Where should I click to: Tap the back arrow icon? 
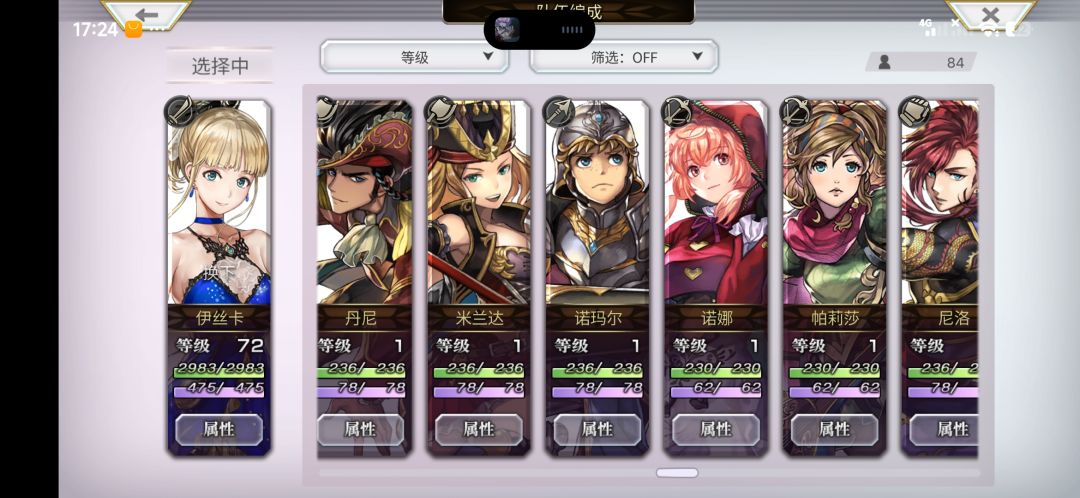146,15
